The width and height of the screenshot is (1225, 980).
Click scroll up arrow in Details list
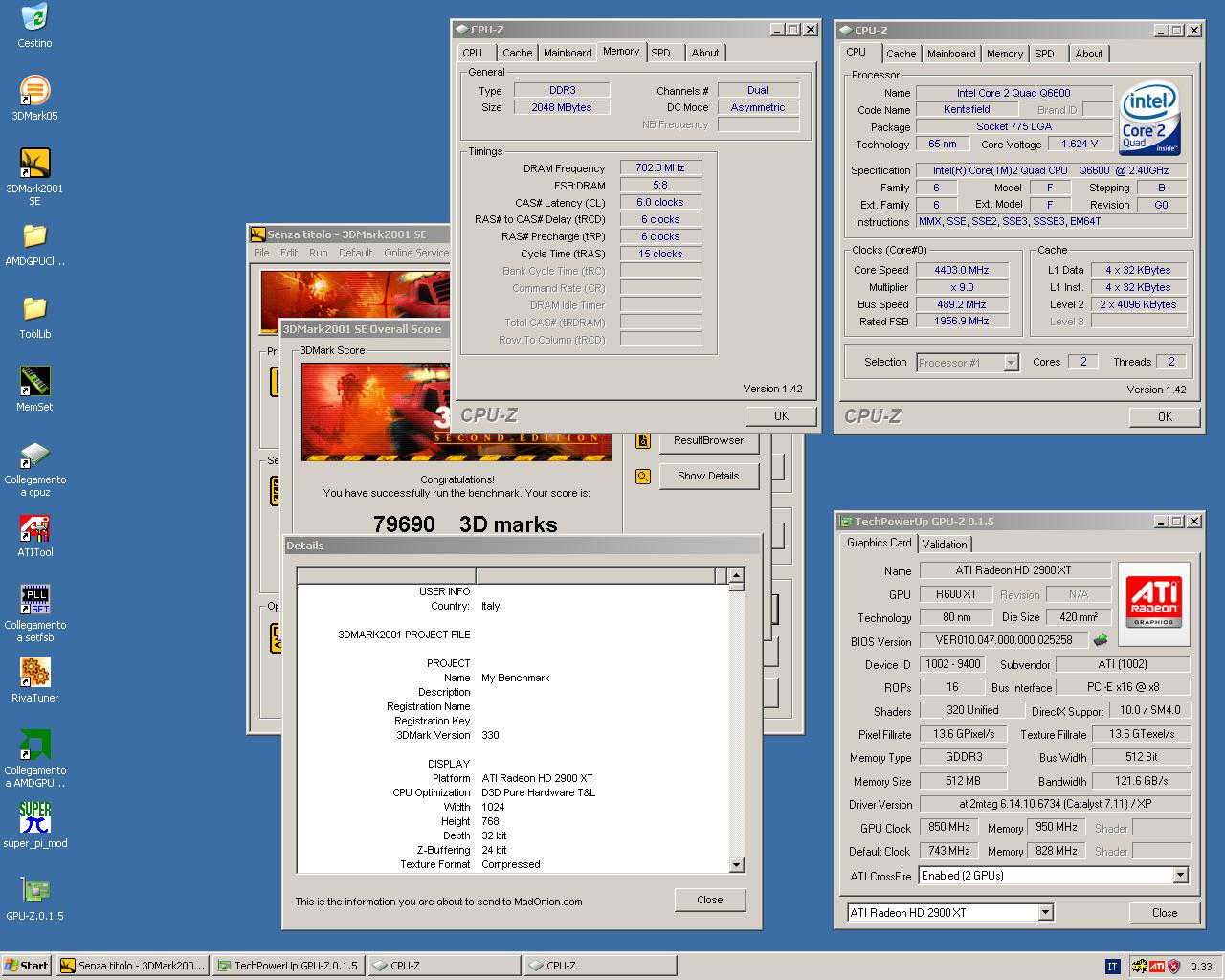(x=736, y=575)
